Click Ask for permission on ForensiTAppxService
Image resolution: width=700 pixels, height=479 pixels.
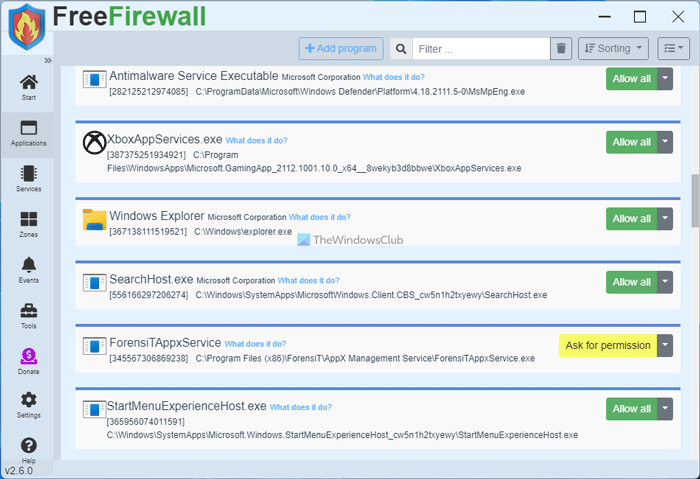point(608,346)
